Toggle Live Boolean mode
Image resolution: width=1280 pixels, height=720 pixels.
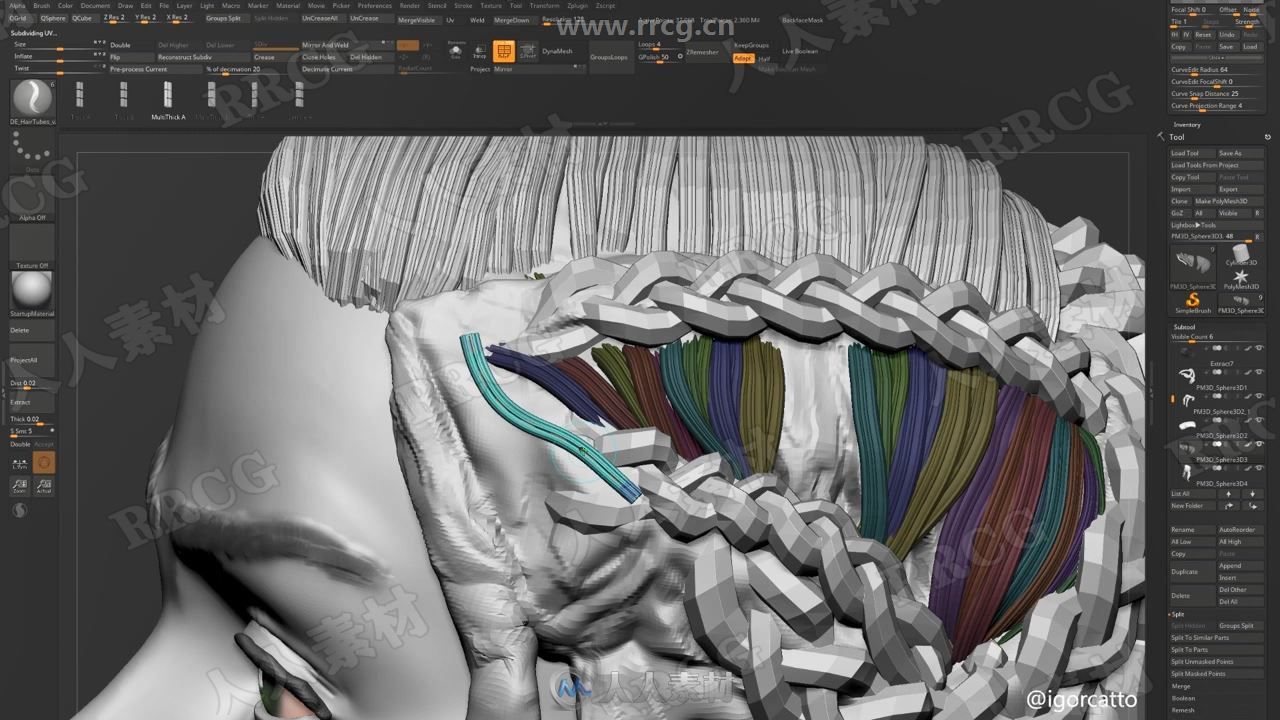pyautogui.click(x=799, y=51)
